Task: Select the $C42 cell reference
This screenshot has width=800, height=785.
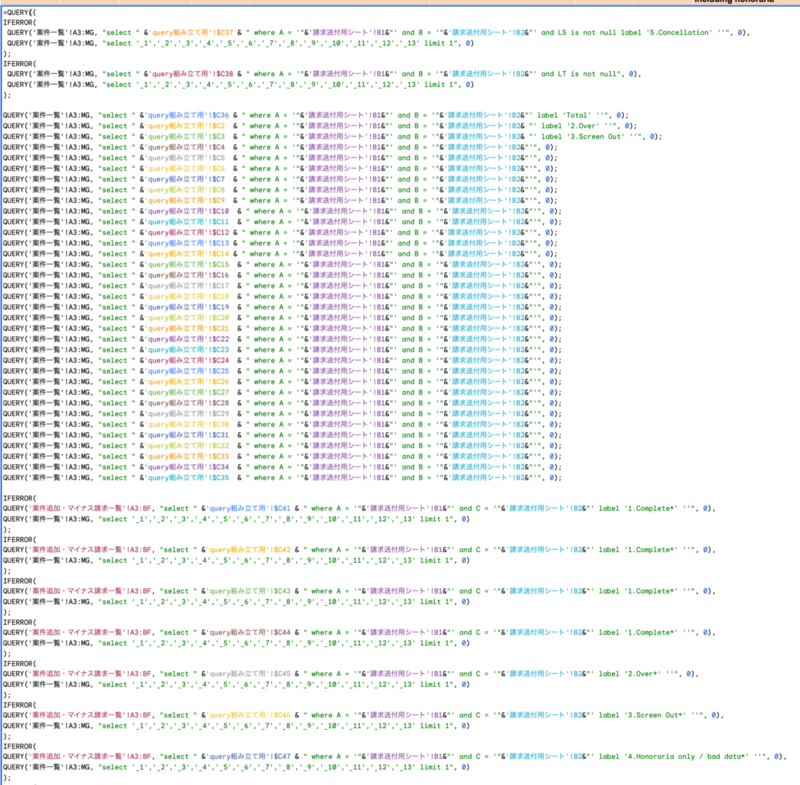Action: point(280,550)
